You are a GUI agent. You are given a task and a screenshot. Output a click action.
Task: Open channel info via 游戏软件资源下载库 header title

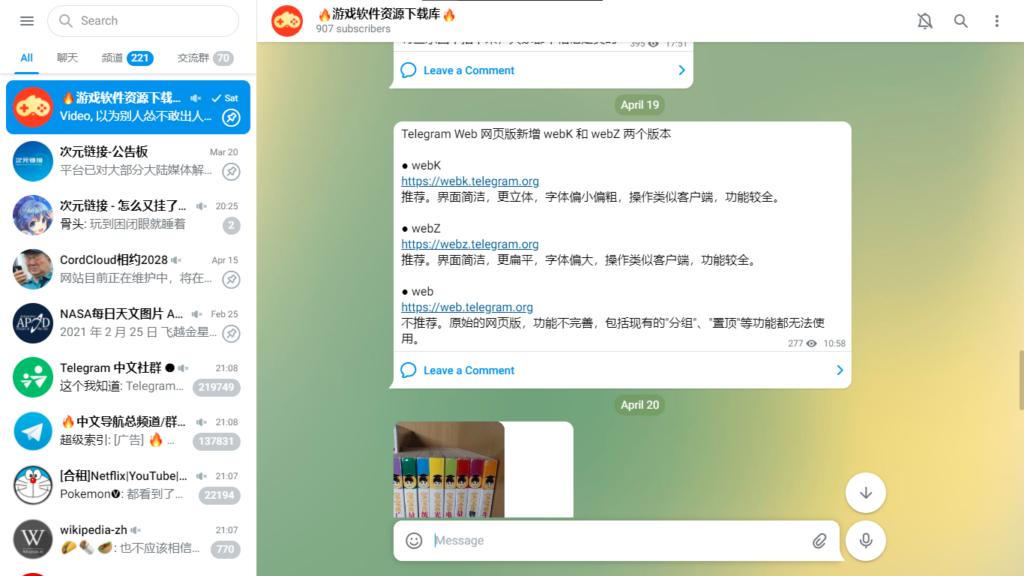pyautogui.click(x=386, y=14)
